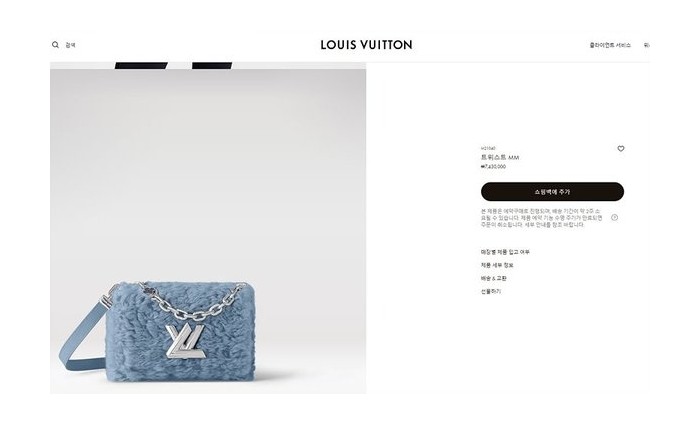
Task: Open the 검색 search field label
Action: [x=71, y=45]
